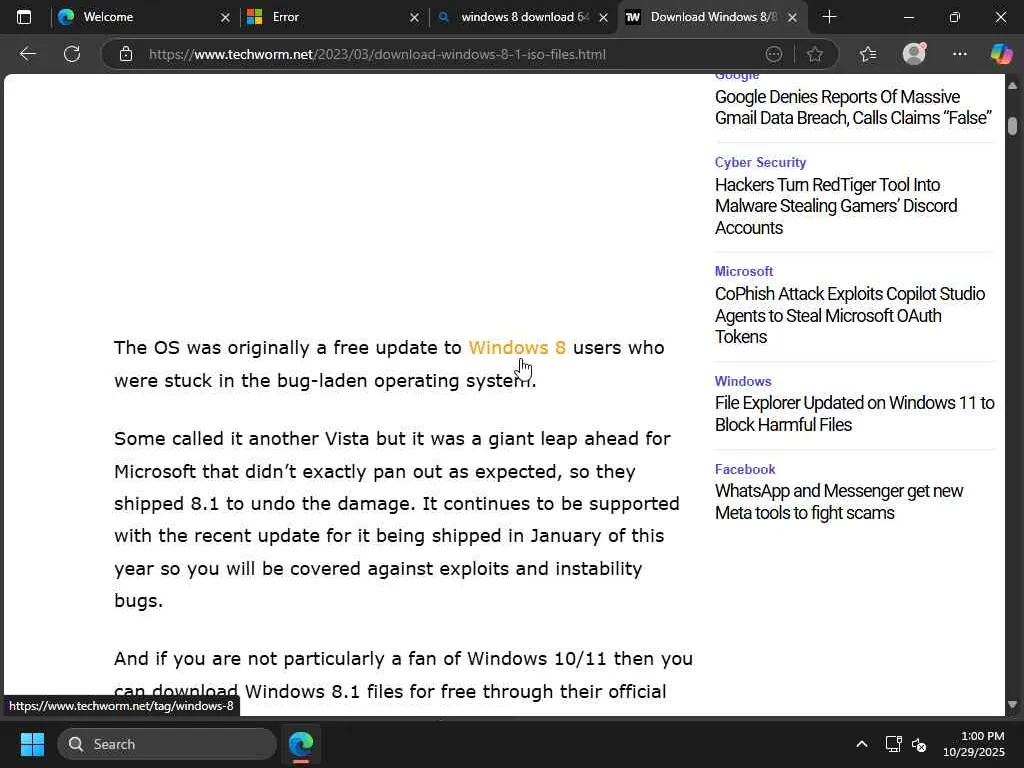Click the muted volume tray icon
The width and height of the screenshot is (1024, 768).
tap(919, 744)
